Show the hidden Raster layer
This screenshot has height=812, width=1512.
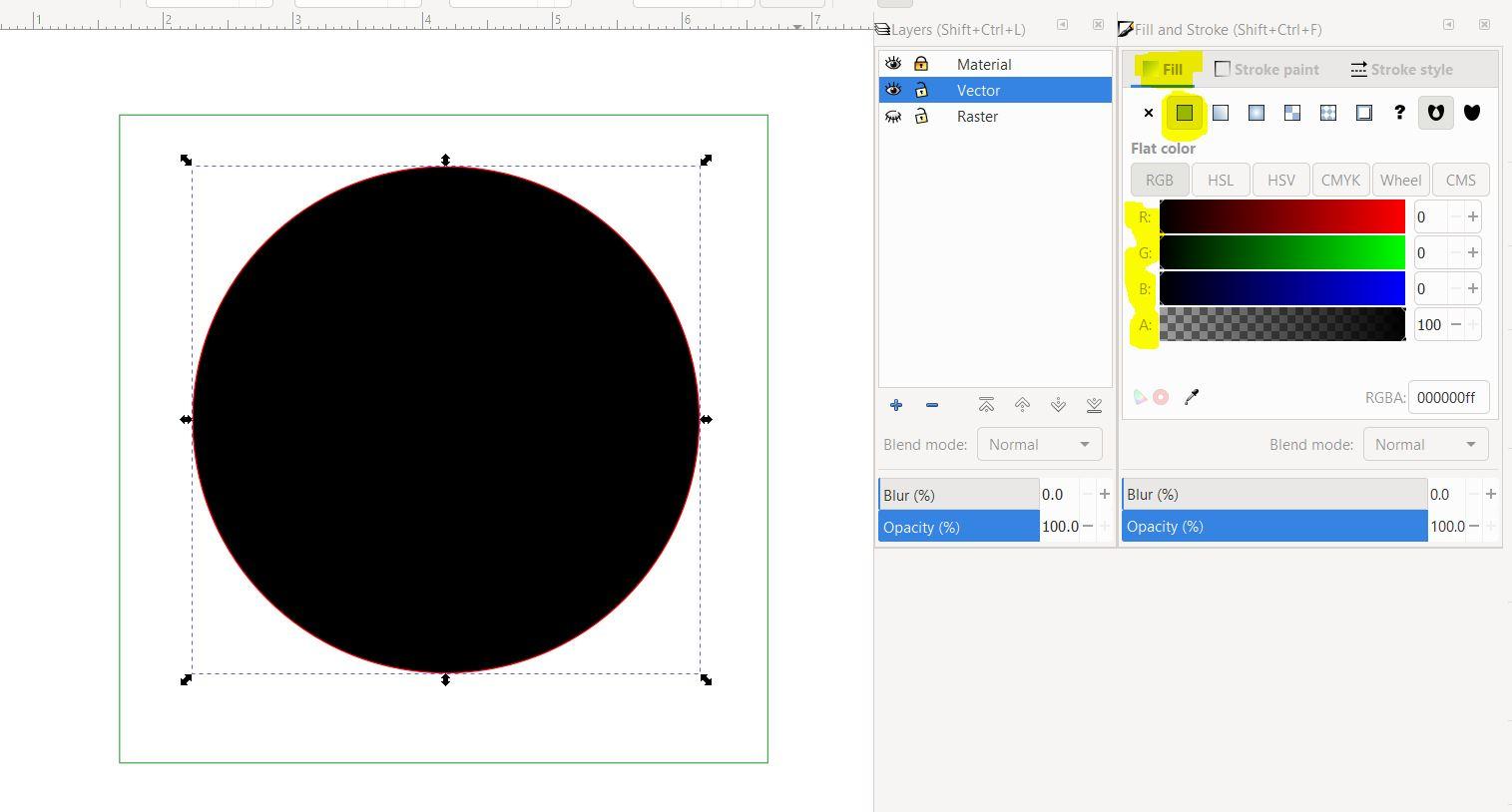(x=893, y=117)
